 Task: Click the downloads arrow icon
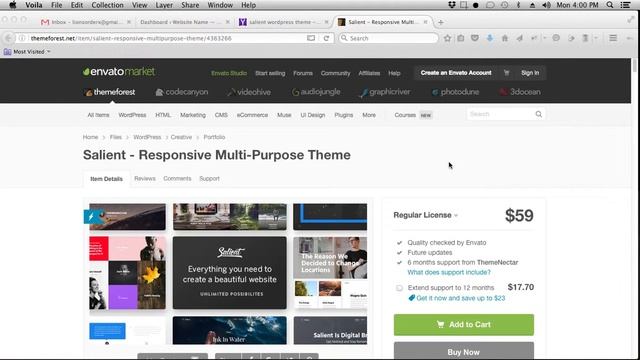pos(490,38)
